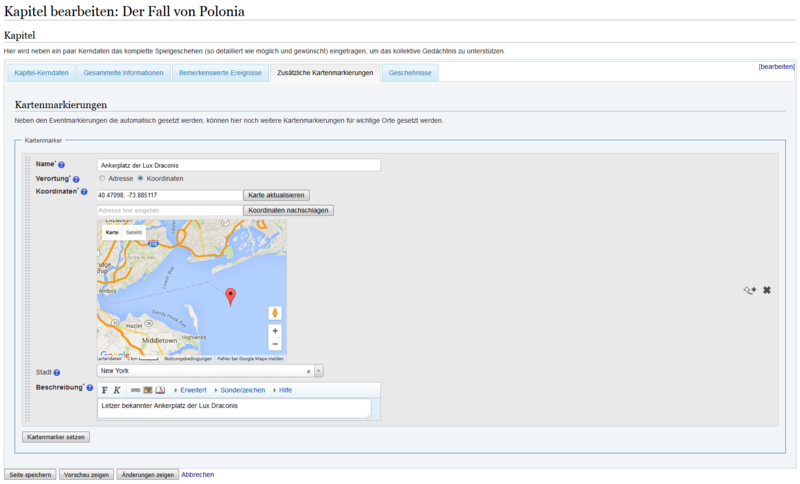This screenshot has width=800, height=484.
Task: Switch the map to Satellit view
Action: point(134,232)
